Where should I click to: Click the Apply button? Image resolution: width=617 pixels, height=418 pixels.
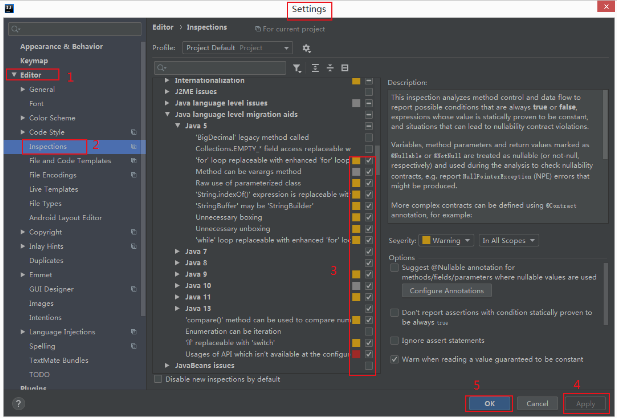pos(586,403)
